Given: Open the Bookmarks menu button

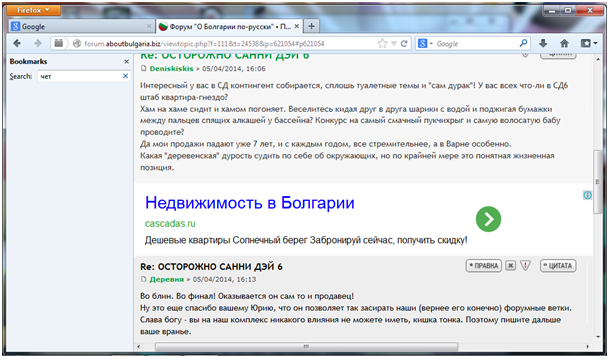Looking at the screenshot, I should [589, 43].
